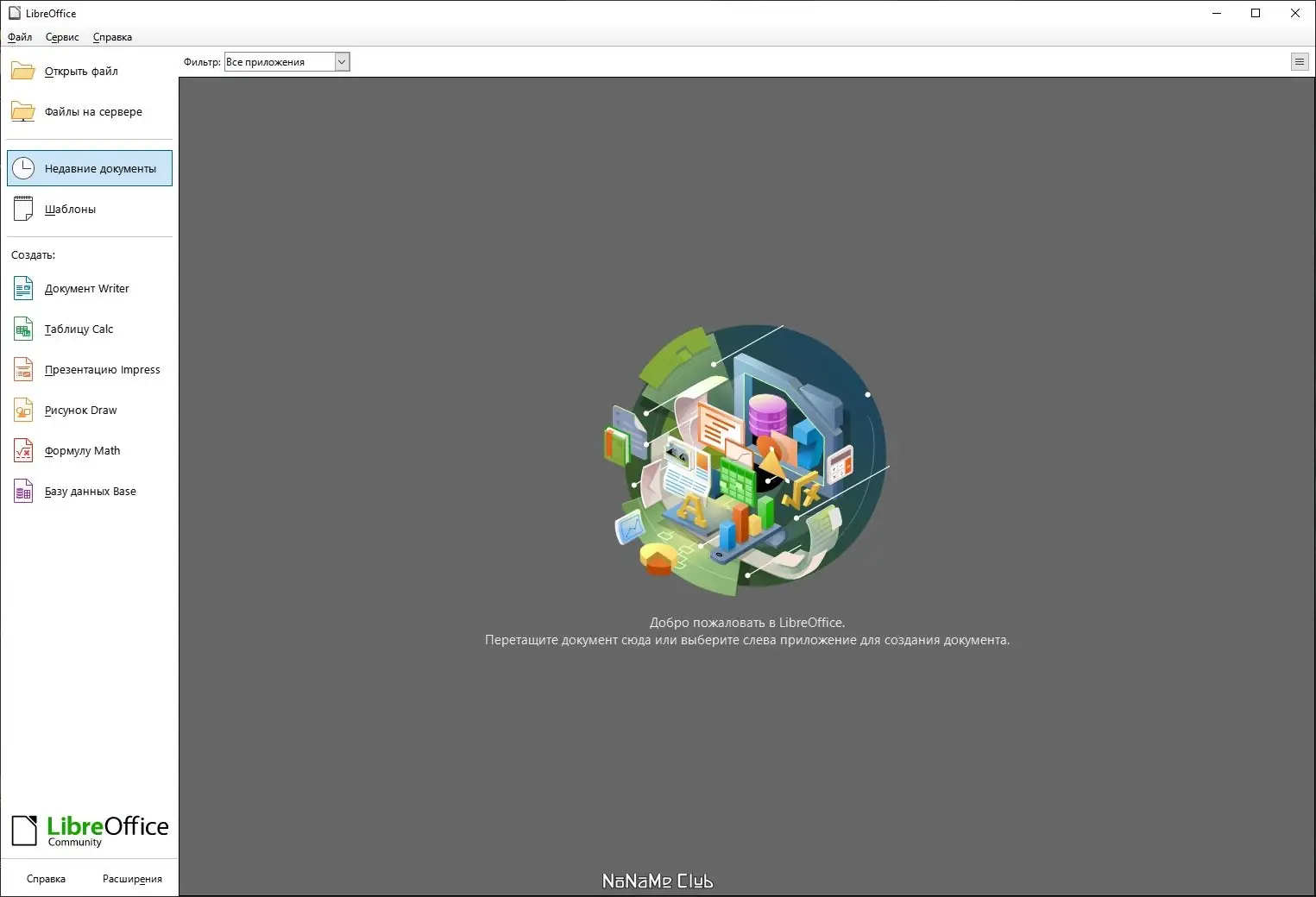Open the Сервис menu

tap(61, 37)
